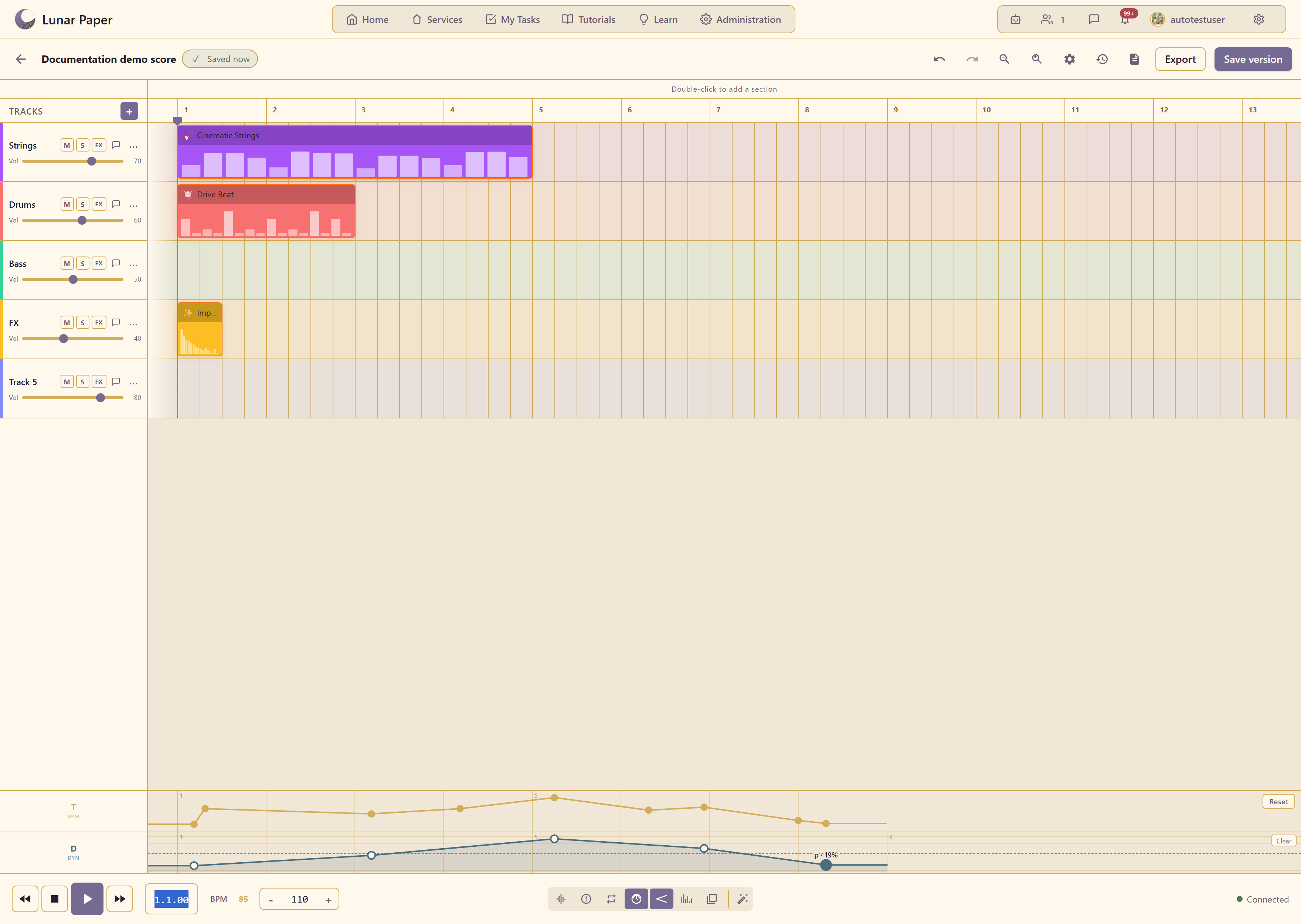Open Learn navigation item
The height and width of the screenshot is (924, 1301).
pos(658,19)
